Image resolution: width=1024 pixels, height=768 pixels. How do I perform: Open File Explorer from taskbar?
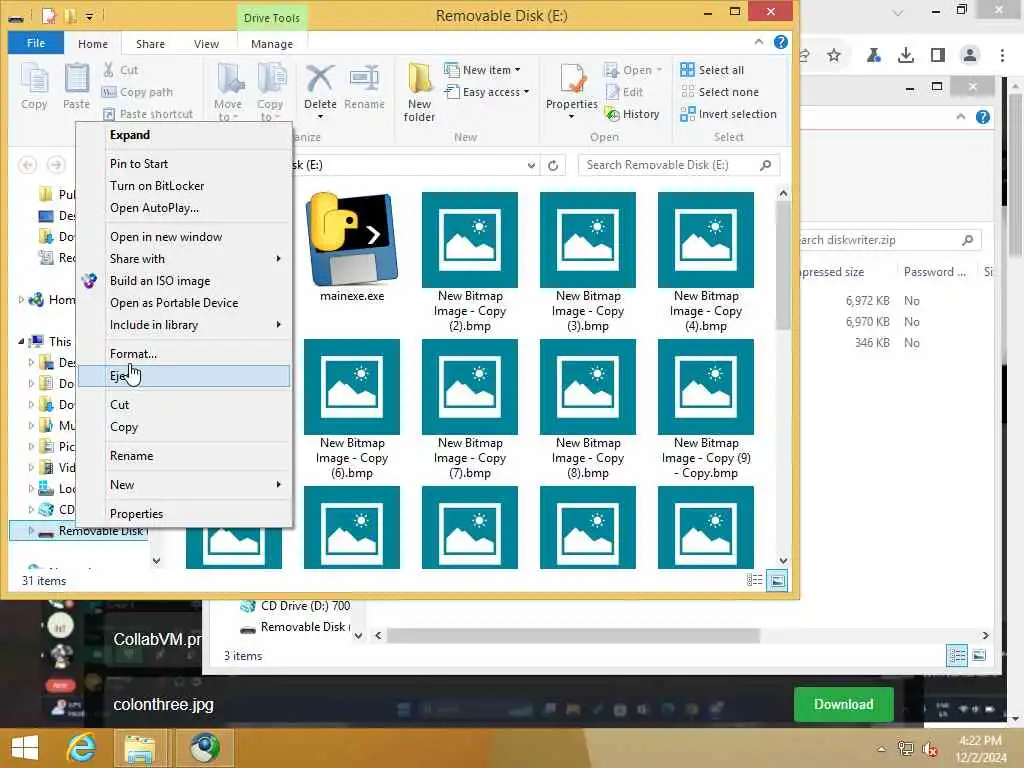click(140, 748)
